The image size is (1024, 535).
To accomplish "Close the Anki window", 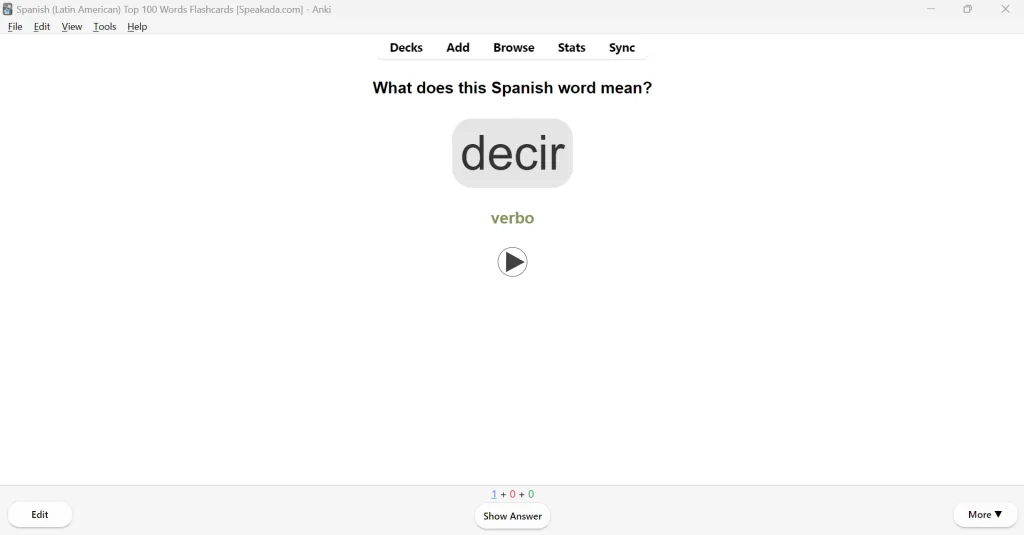I will click(1005, 9).
